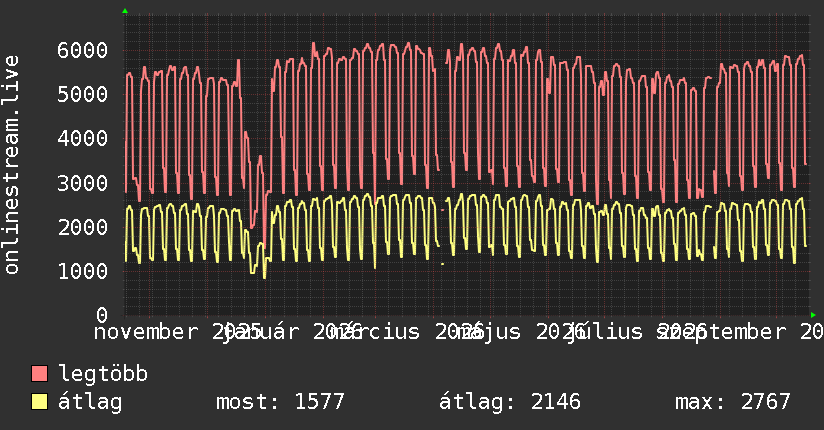Click the átlag: 2146 statistic
The image size is (824, 430).
pos(510,402)
